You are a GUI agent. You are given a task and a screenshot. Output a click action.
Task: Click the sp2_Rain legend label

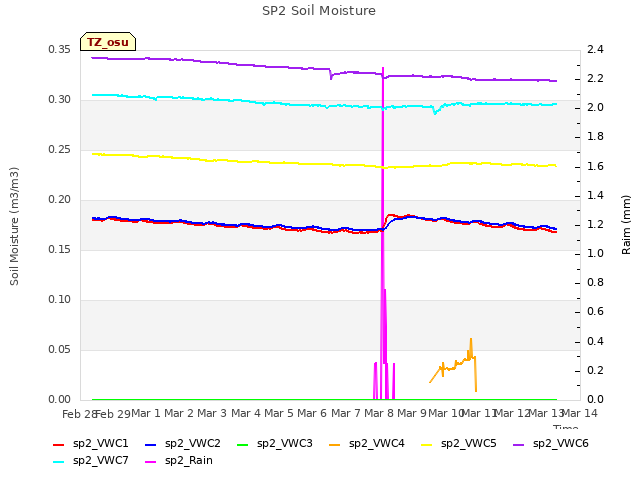tap(189, 460)
